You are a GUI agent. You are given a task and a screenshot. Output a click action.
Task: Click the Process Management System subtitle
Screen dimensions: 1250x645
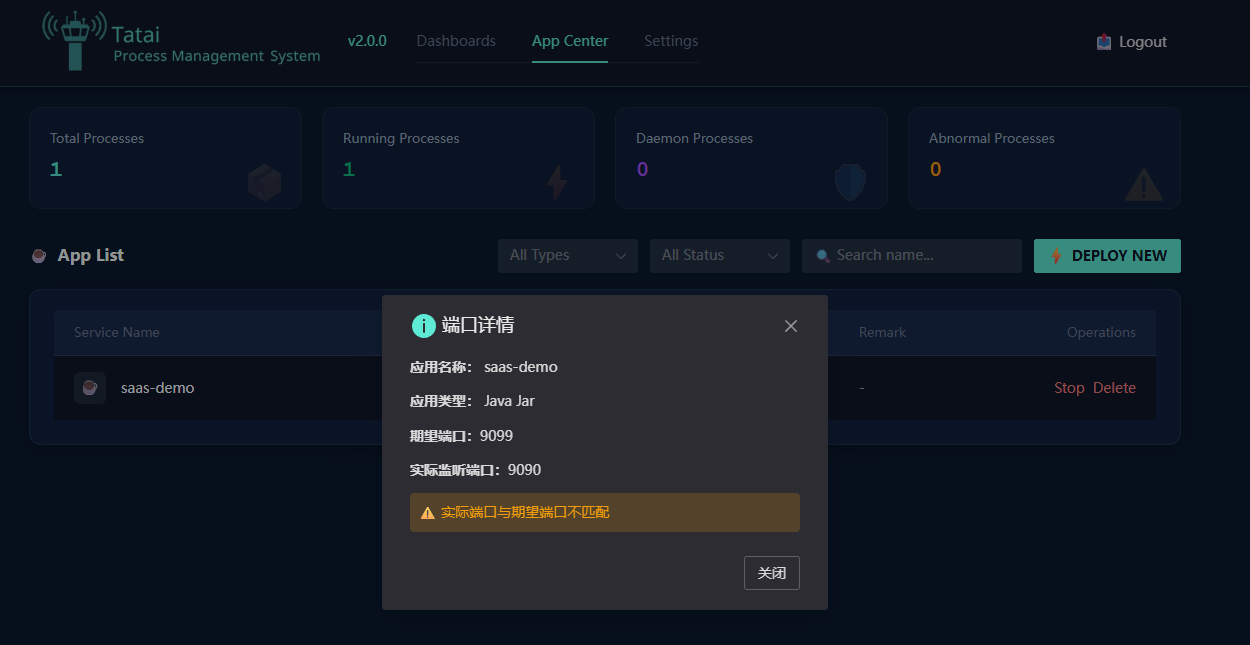click(217, 56)
